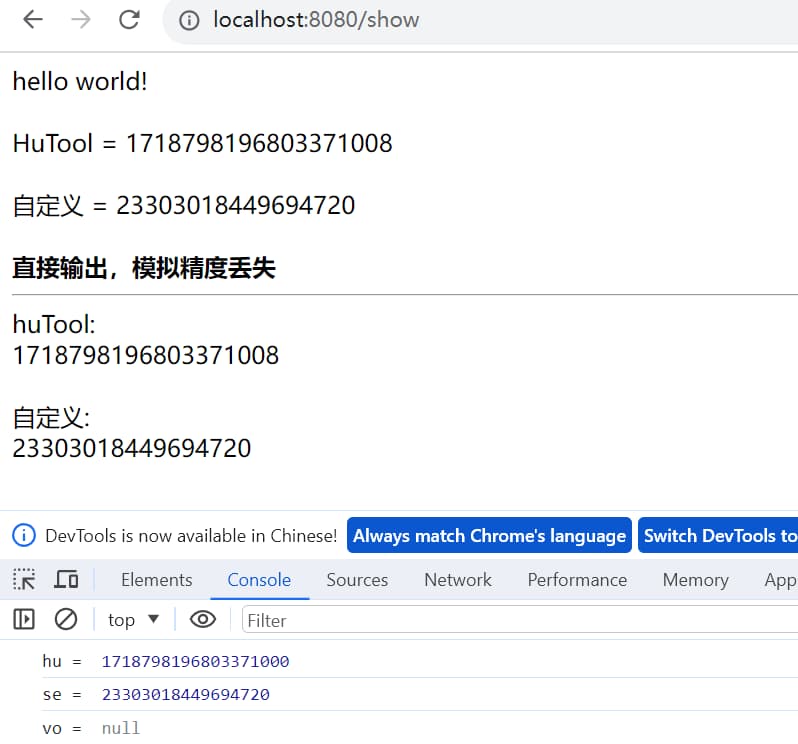
Task: Show the console sidebar panel icon
Action: point(24,620)
